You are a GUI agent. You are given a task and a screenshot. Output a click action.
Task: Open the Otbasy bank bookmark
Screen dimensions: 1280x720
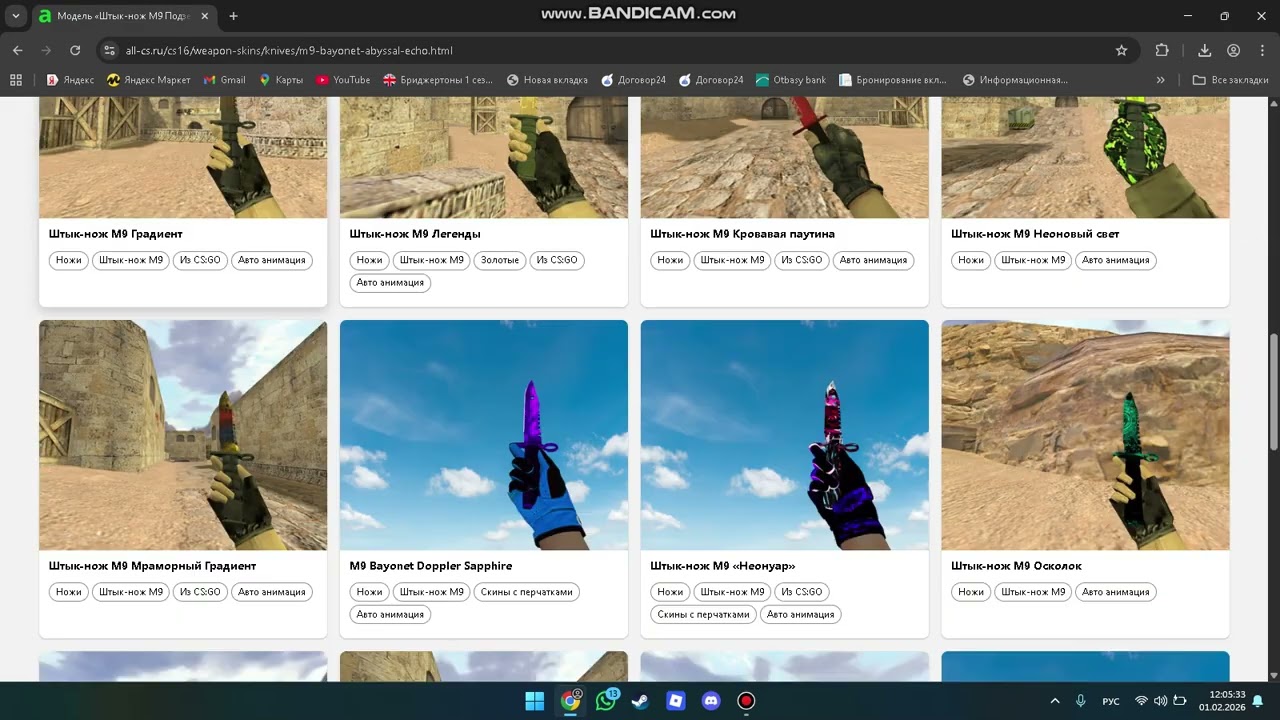(x=791, y=80)
